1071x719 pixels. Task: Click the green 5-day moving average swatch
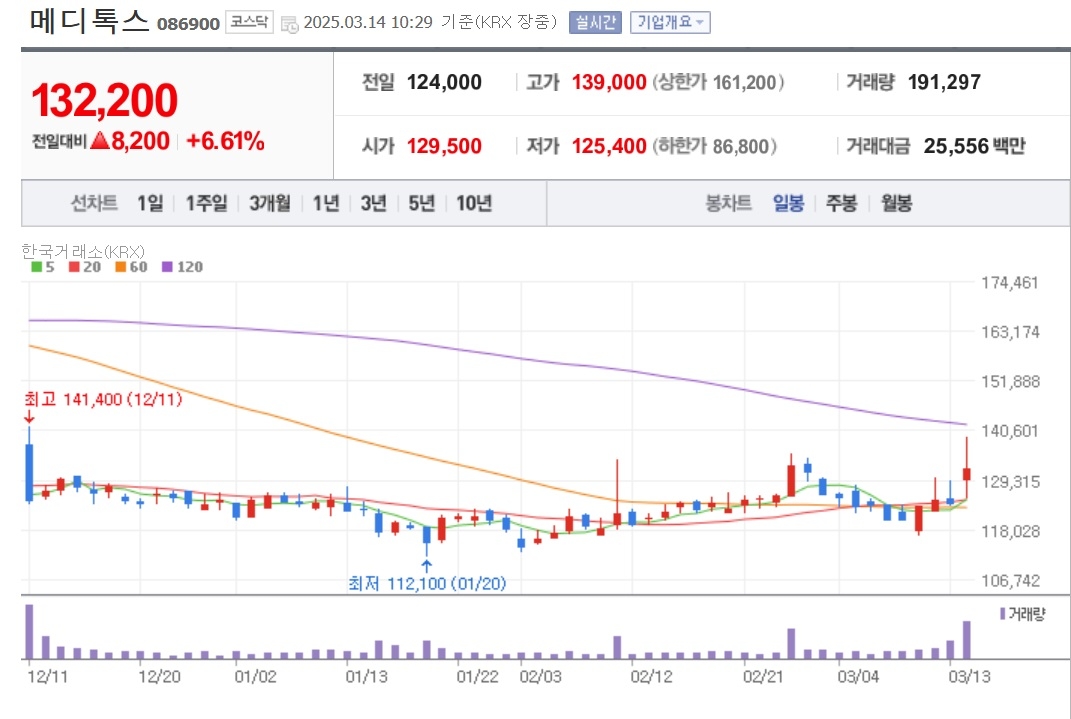[x=36, y=267]
